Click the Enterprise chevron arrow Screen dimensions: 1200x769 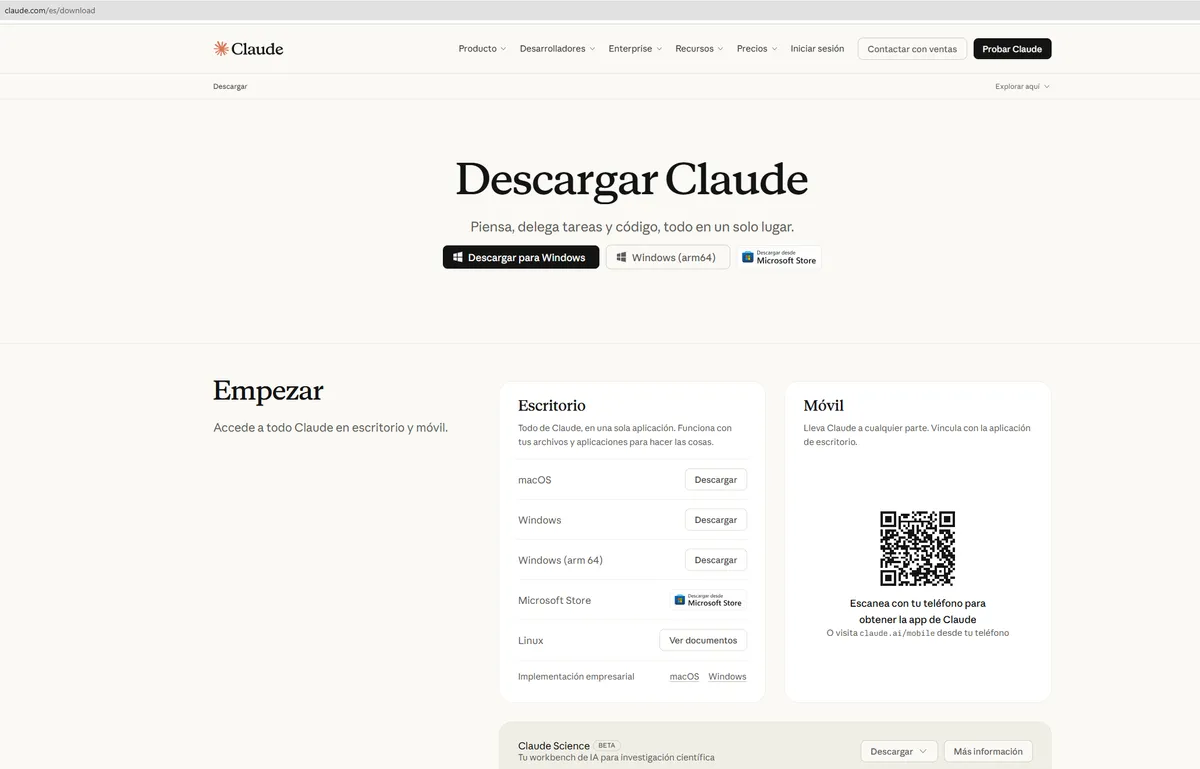click(x=659, y=49)
